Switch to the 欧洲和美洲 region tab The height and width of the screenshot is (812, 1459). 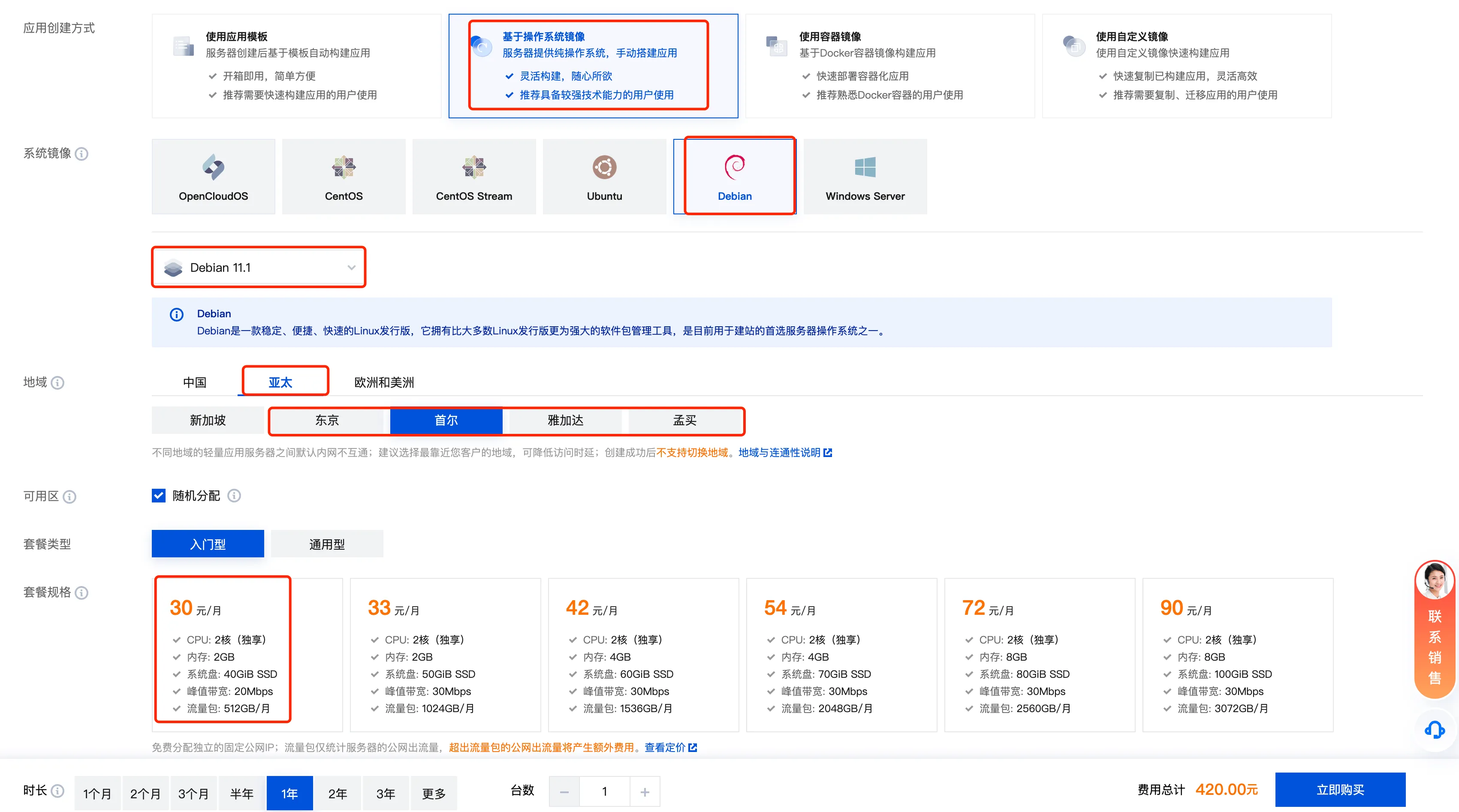pos(383,382)
